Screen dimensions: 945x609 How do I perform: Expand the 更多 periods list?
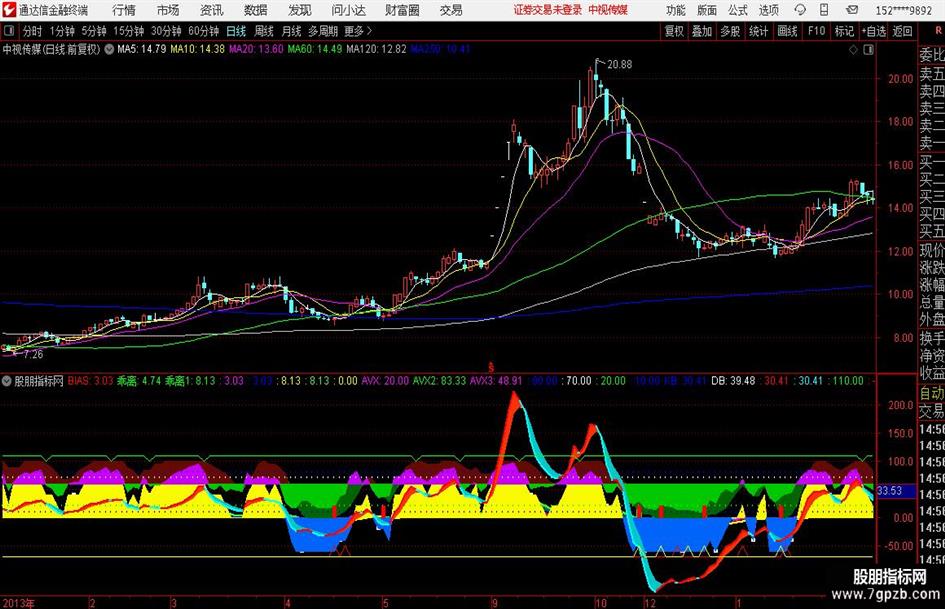(x=358, y=31)
